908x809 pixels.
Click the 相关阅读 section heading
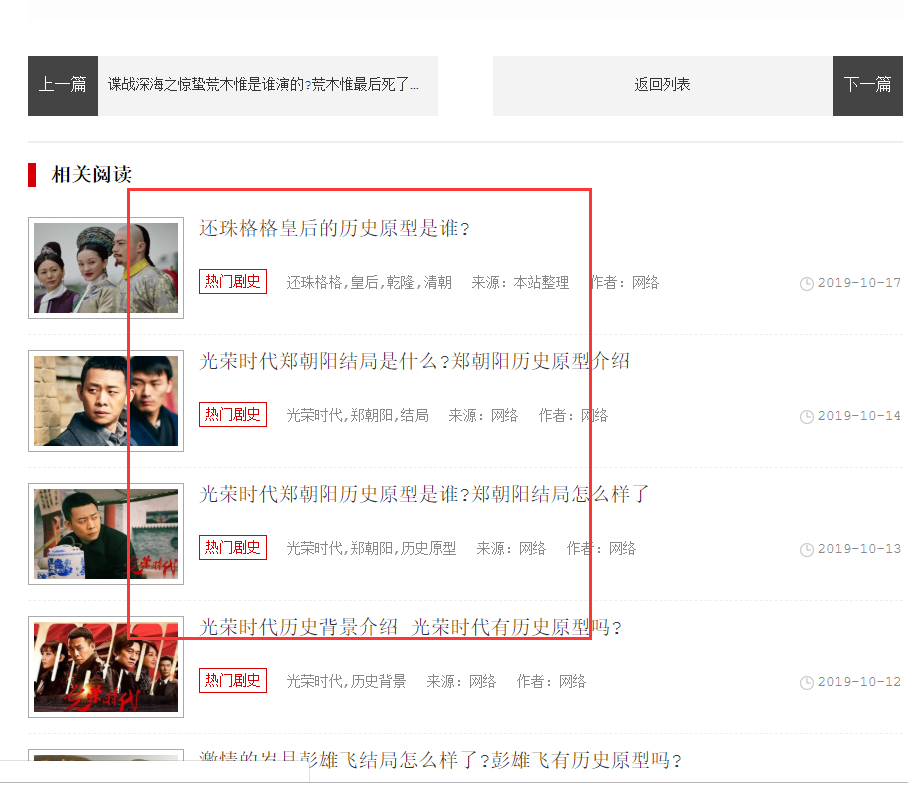pos(91,174)
